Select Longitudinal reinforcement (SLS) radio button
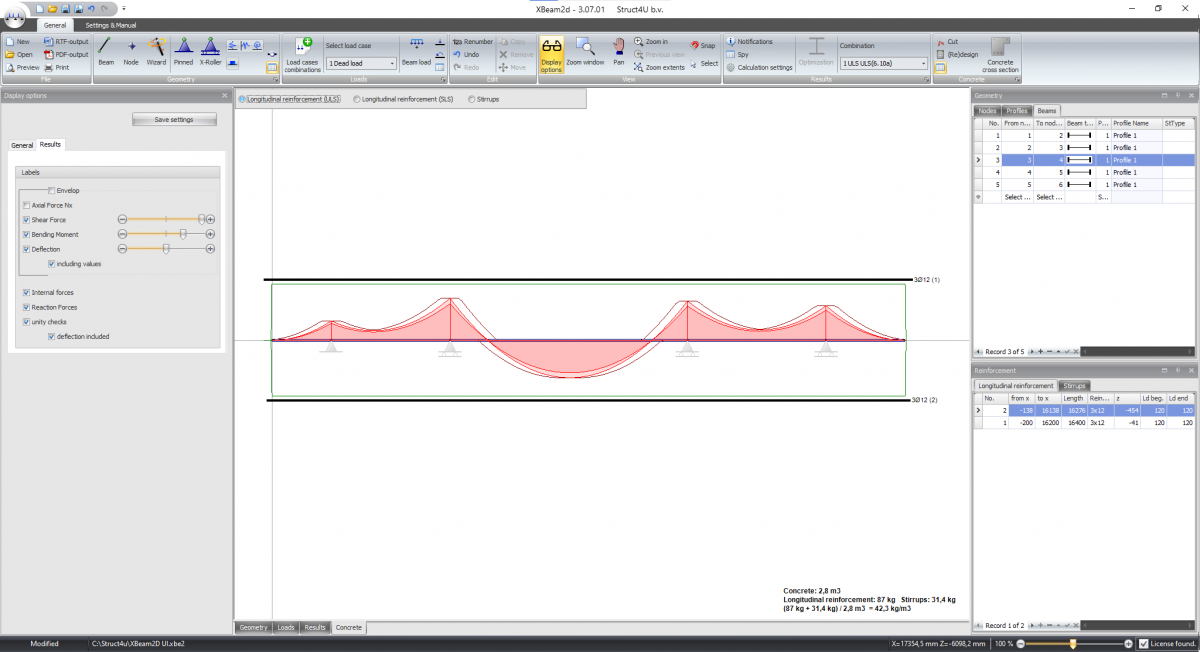The width and height of the screenshot is (1200, 652). click(359, 100)
